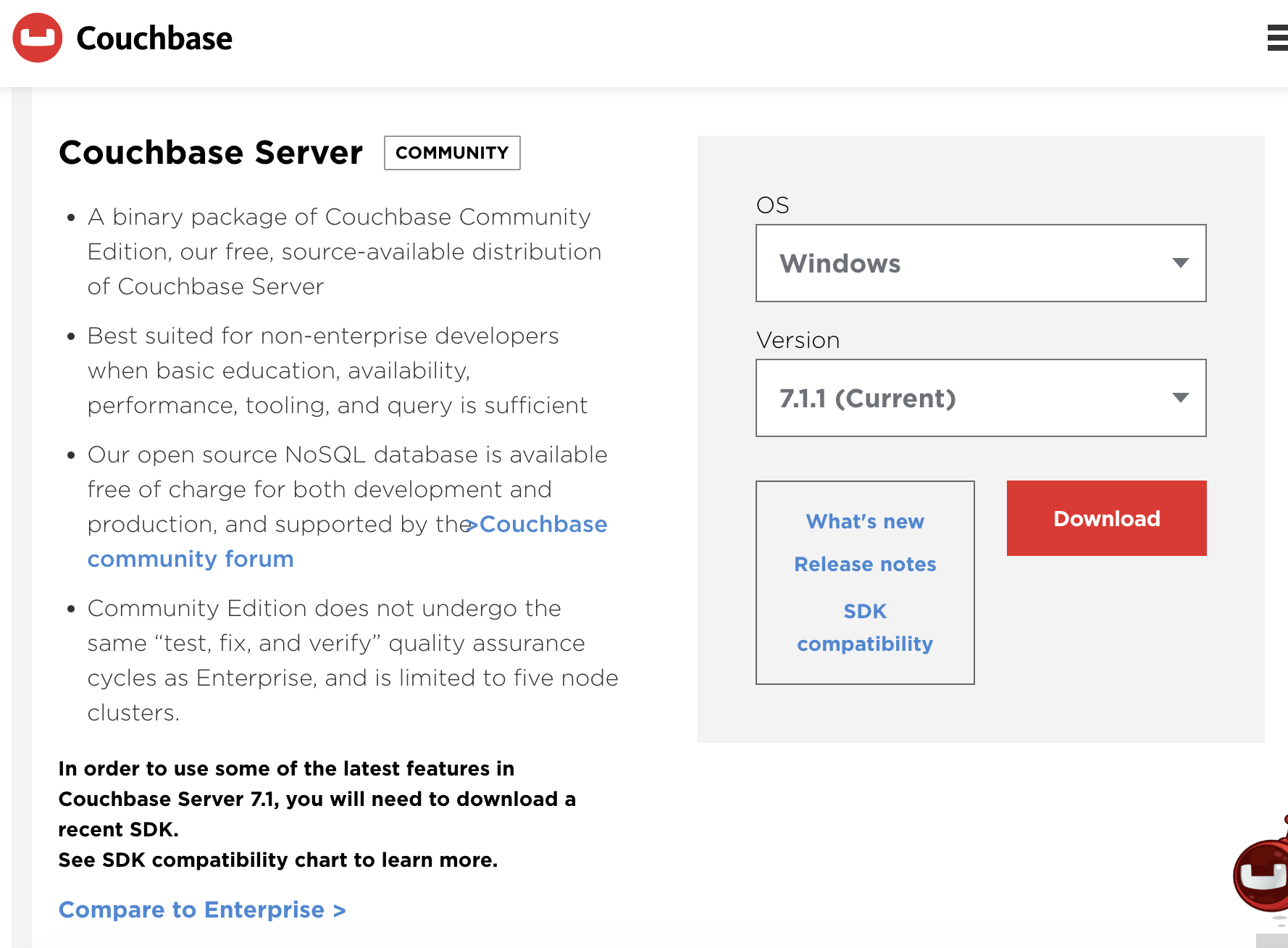Click the 'Community Edition does not undergo' bullet
Viewport: 1288px width, 948px height.
(x=353, y=660)
